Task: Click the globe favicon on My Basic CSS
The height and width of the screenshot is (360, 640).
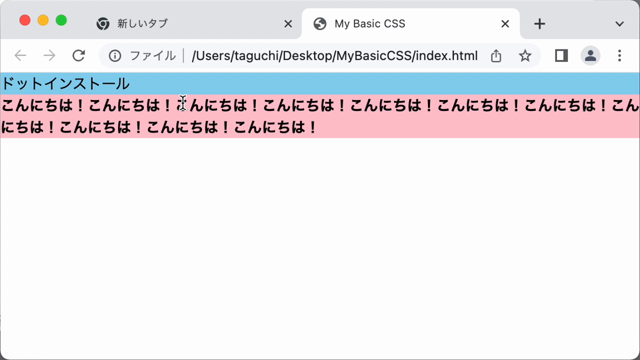Action: 320,24
